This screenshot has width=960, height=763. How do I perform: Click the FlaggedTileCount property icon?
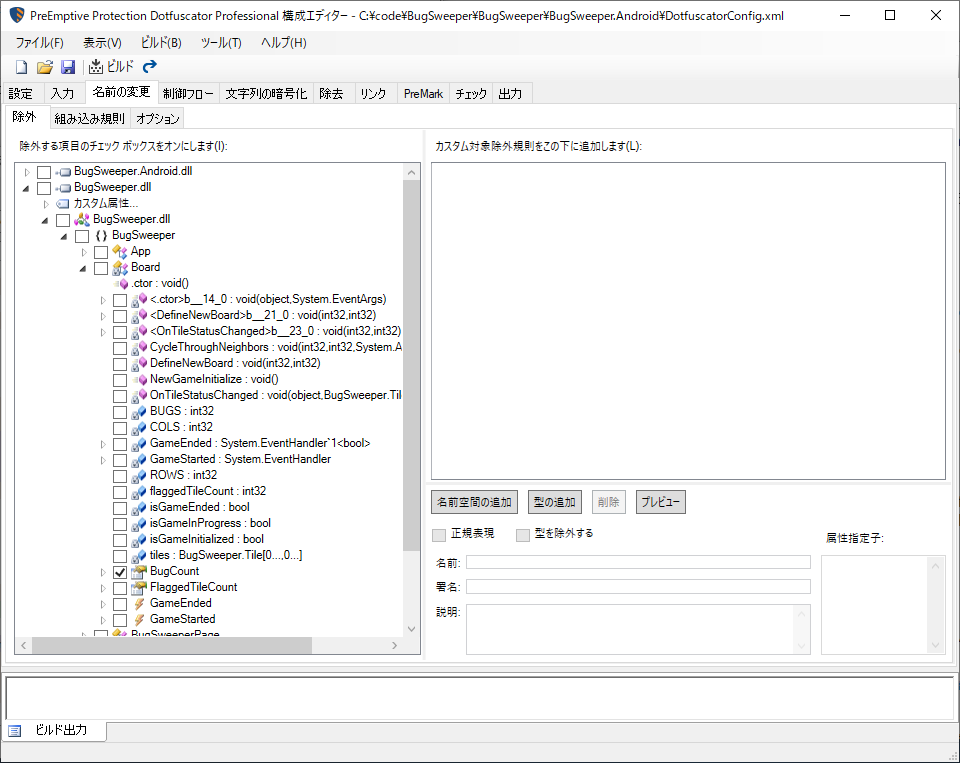tap(140, 587)
